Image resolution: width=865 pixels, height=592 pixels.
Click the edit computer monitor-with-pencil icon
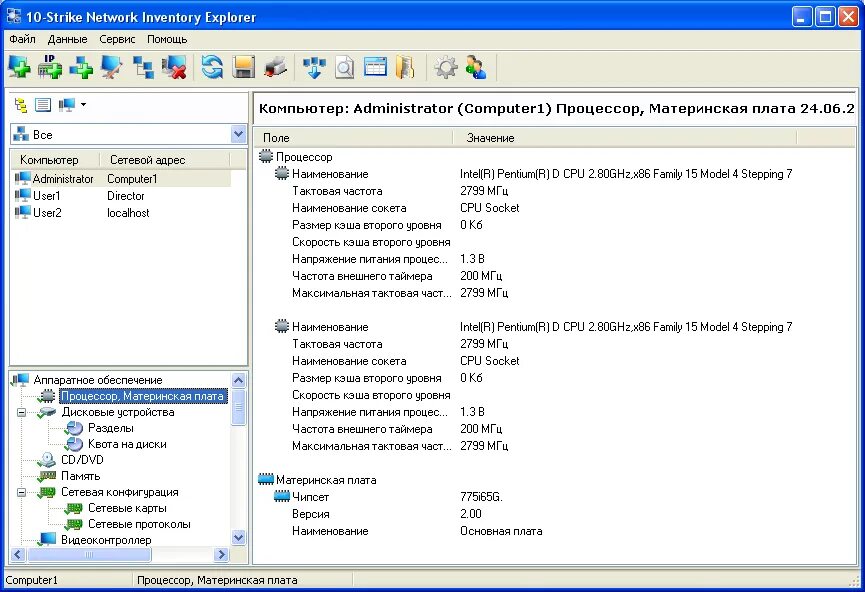point(112,67)
